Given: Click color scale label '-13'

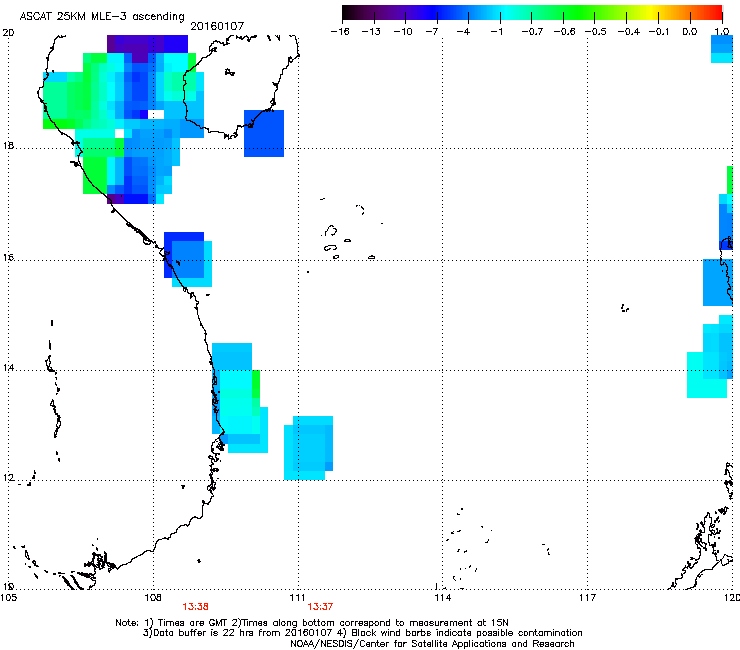Looking at the screenshot, I should pyautogui.click(x=371, y=32).
